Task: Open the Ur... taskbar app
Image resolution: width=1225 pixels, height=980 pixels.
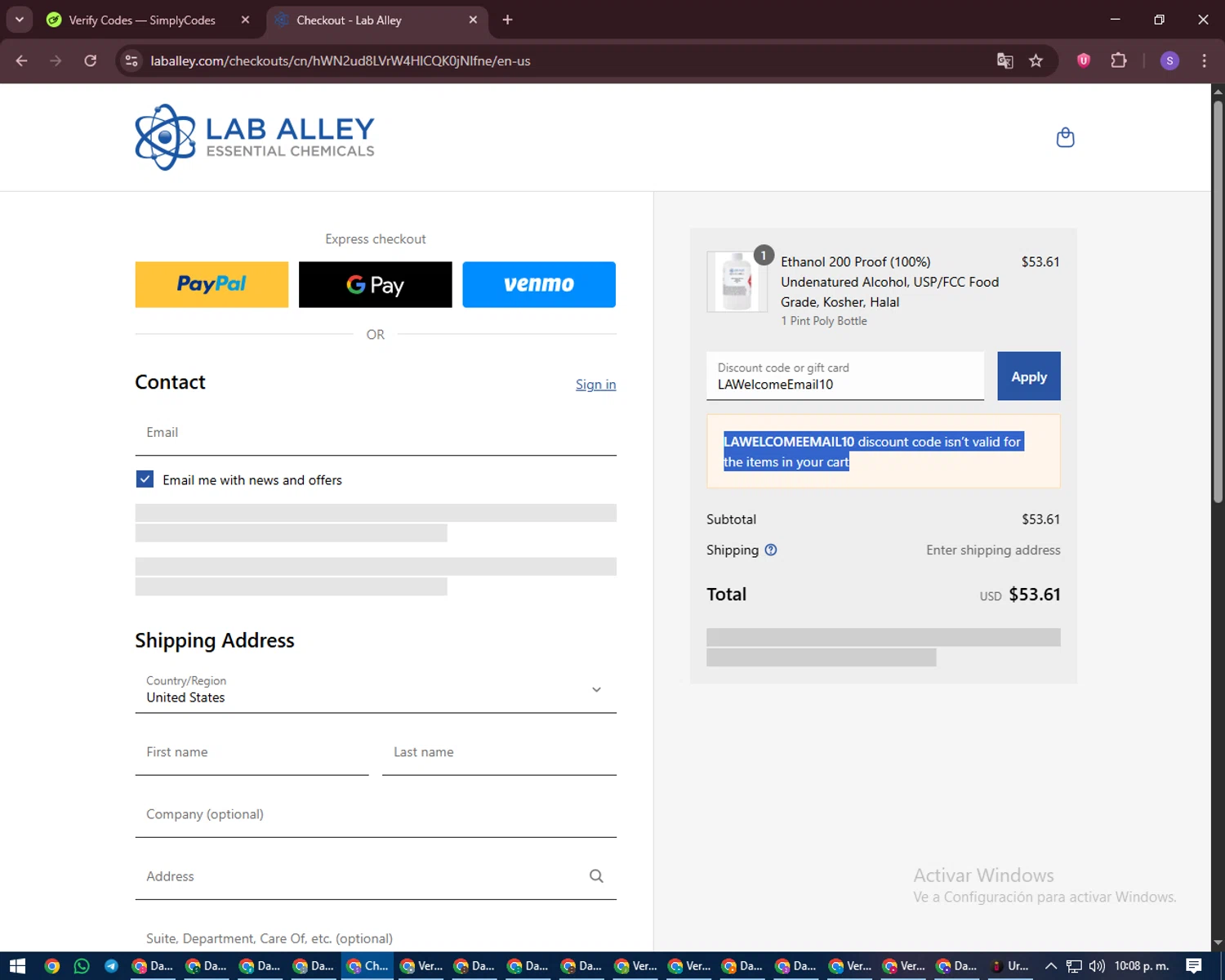Action: click(1010, 966)
